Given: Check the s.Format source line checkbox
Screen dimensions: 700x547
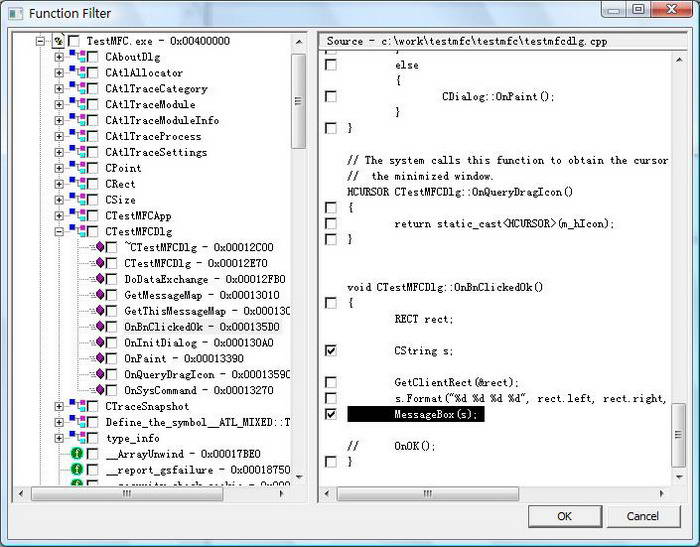Looking at the screenshot, I should point(331,398).
